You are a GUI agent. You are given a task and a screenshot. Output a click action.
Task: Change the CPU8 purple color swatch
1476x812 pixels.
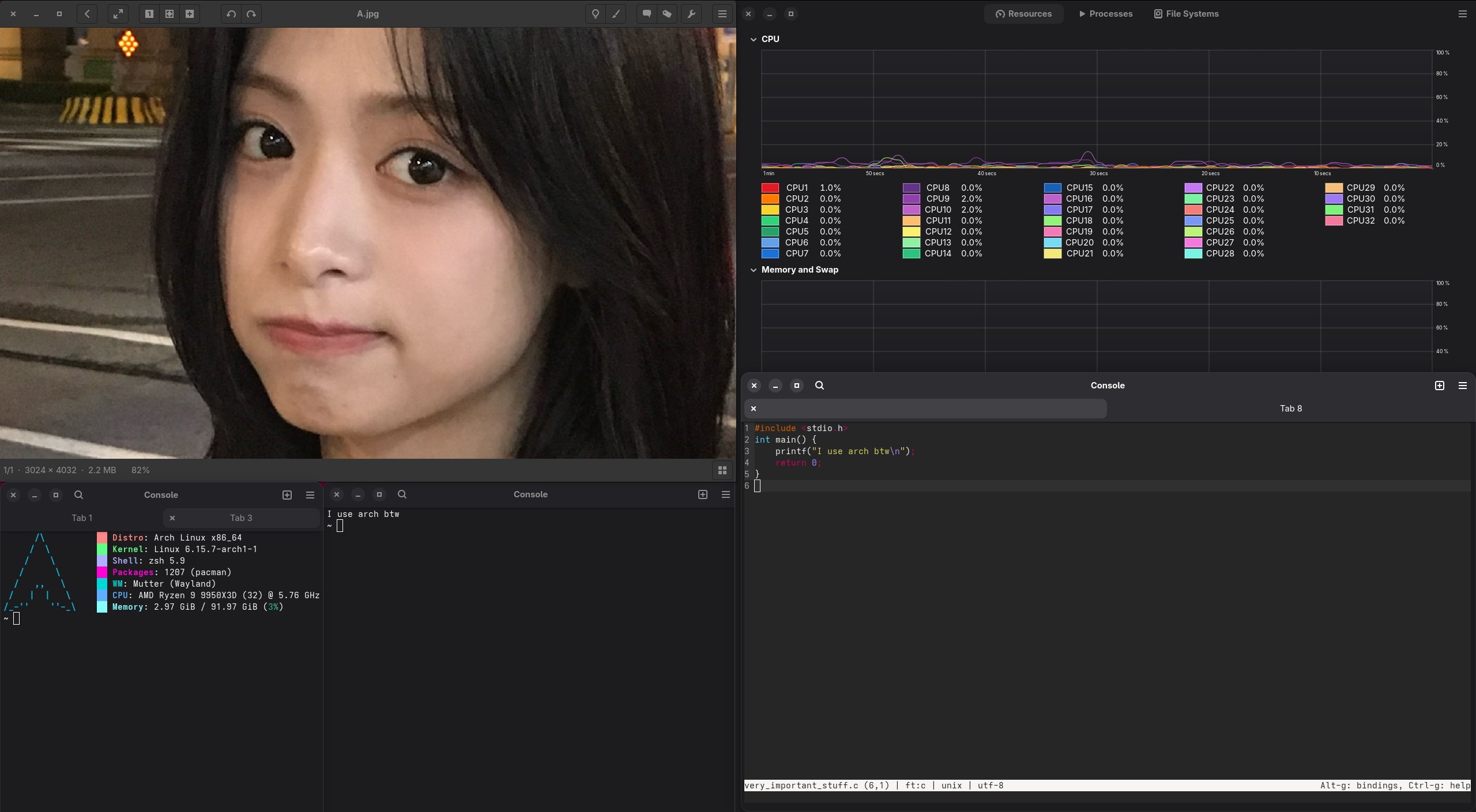pos(912,188)
